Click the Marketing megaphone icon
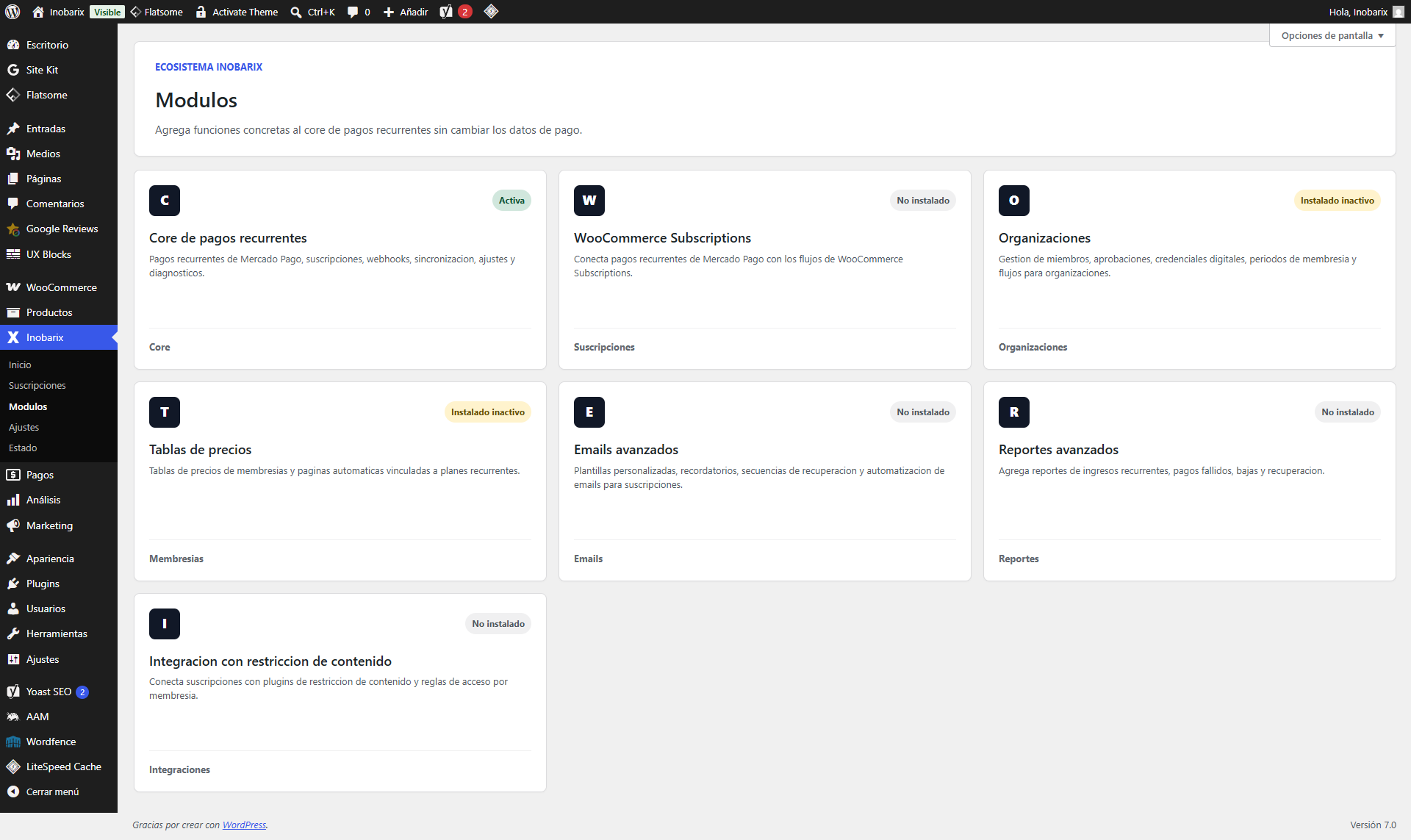 (13, 525)
